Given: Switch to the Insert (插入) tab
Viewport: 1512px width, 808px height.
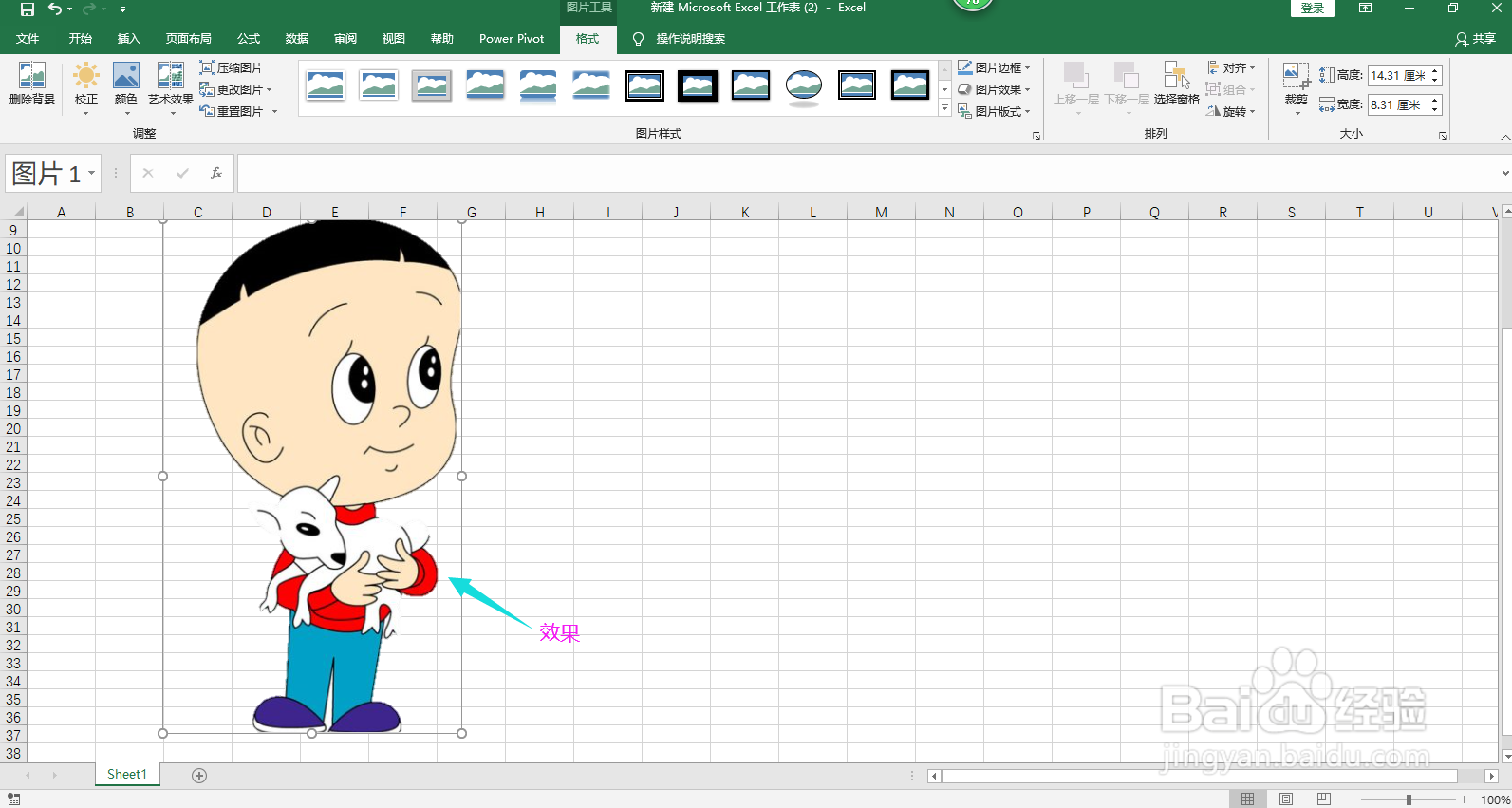Looking at the screenshot, I should 128,39.
